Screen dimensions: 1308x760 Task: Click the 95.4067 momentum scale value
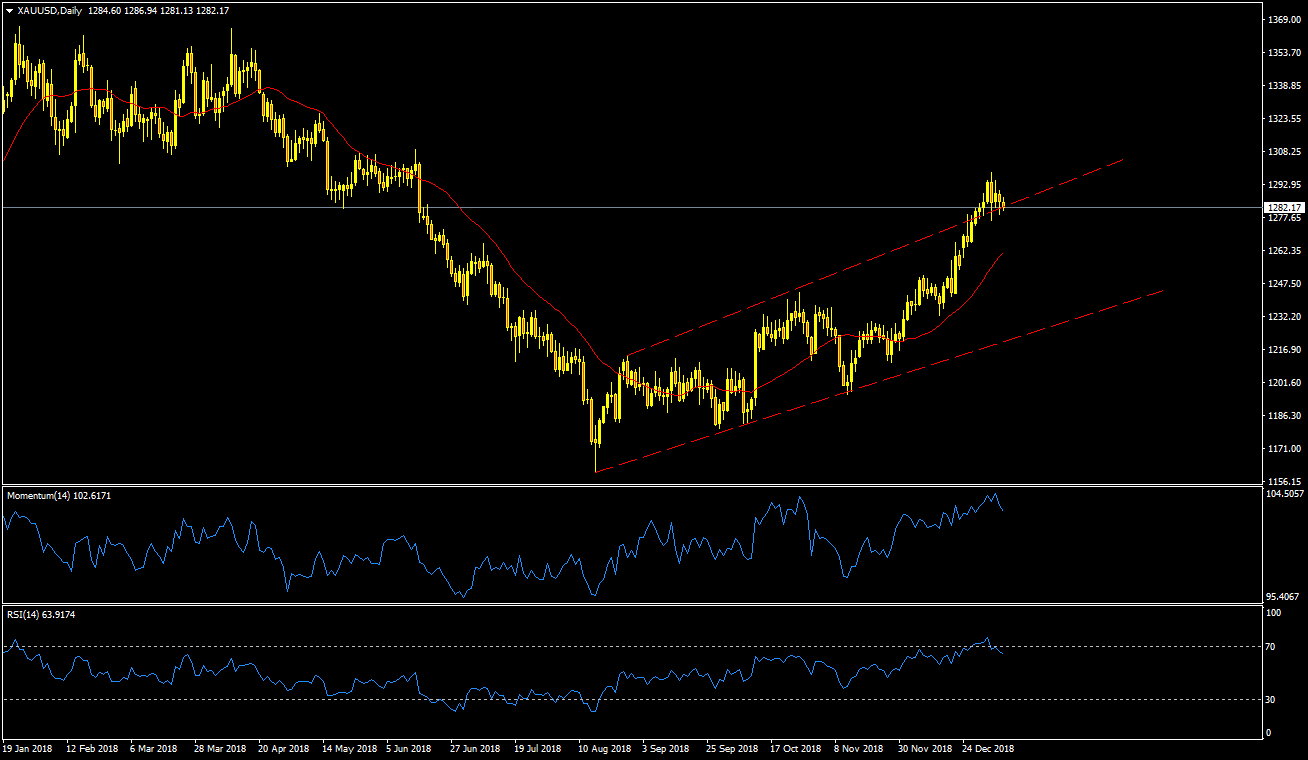1282,596
